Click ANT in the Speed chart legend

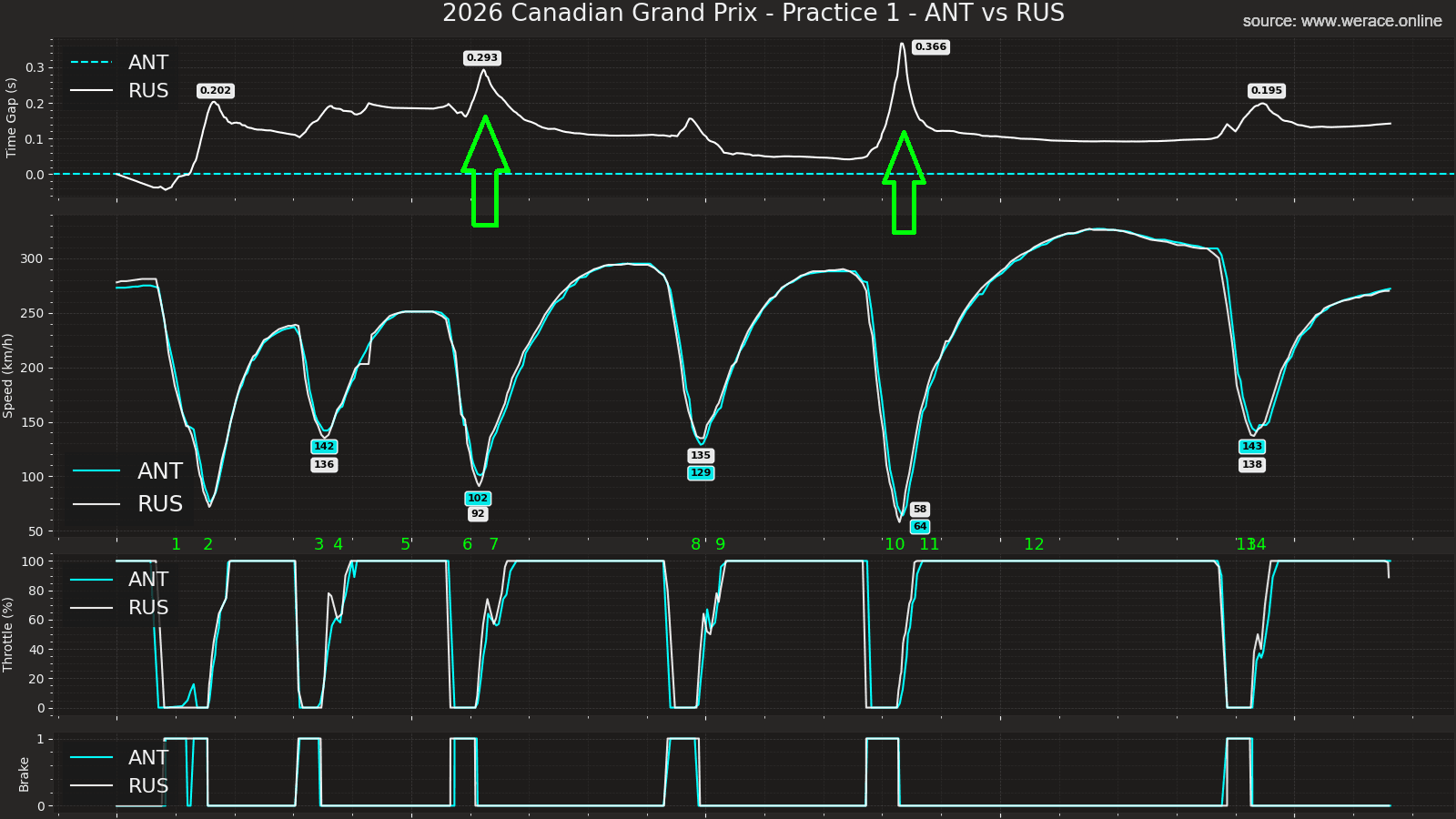pyautogui.click(x=160, y=470)
